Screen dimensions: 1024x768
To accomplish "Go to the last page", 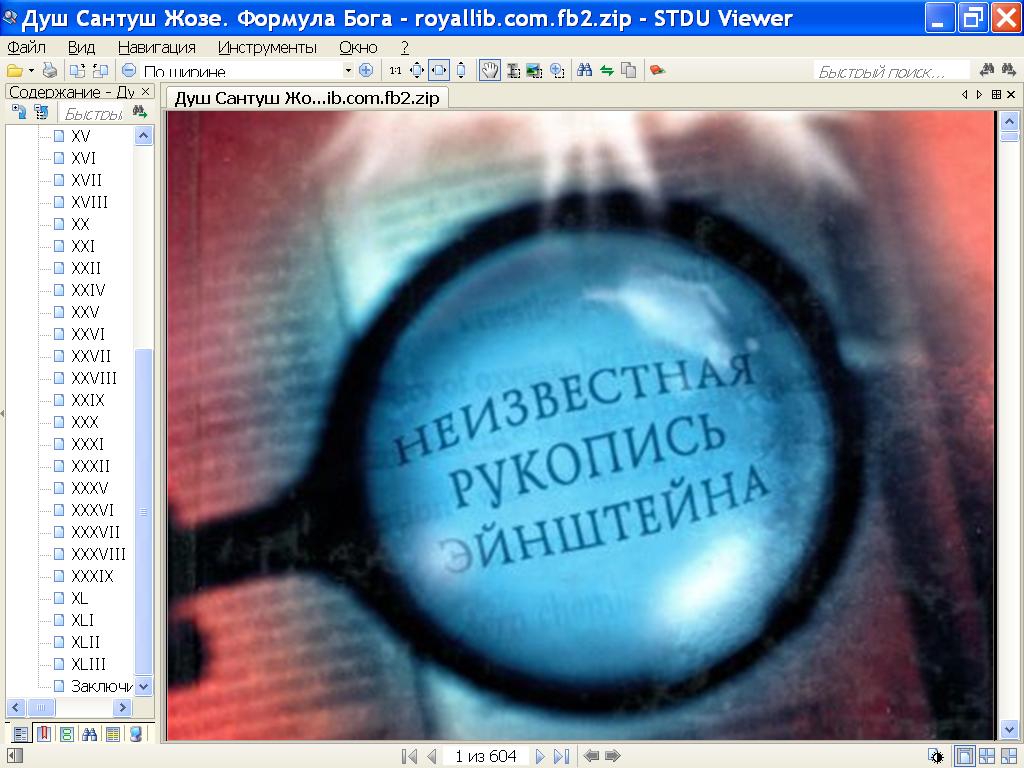I will (x=562, y=756).
